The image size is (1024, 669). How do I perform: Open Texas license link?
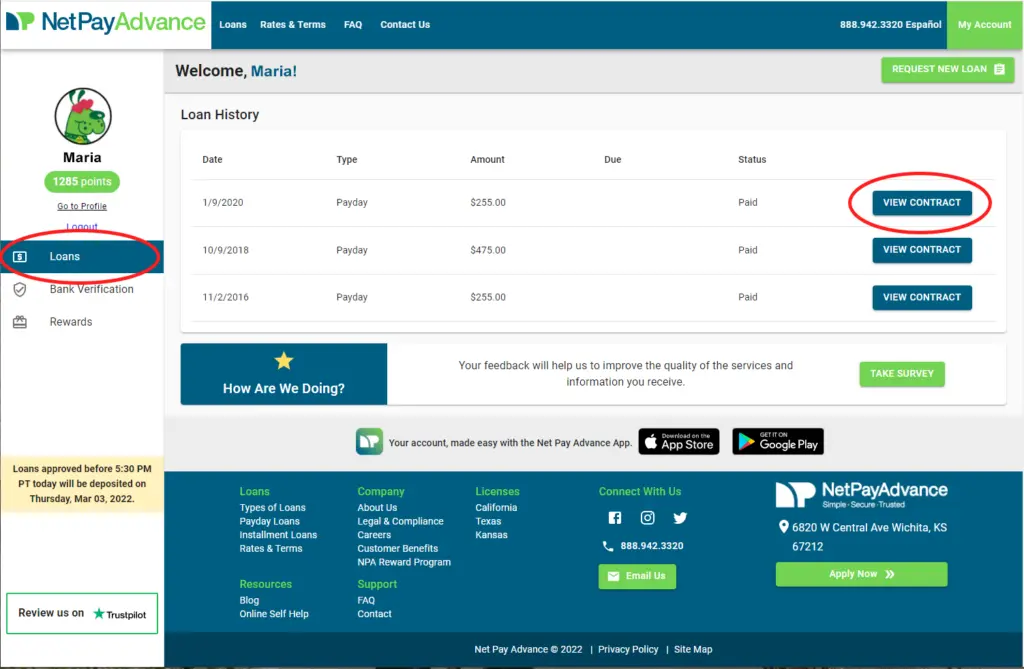[488, 521]
